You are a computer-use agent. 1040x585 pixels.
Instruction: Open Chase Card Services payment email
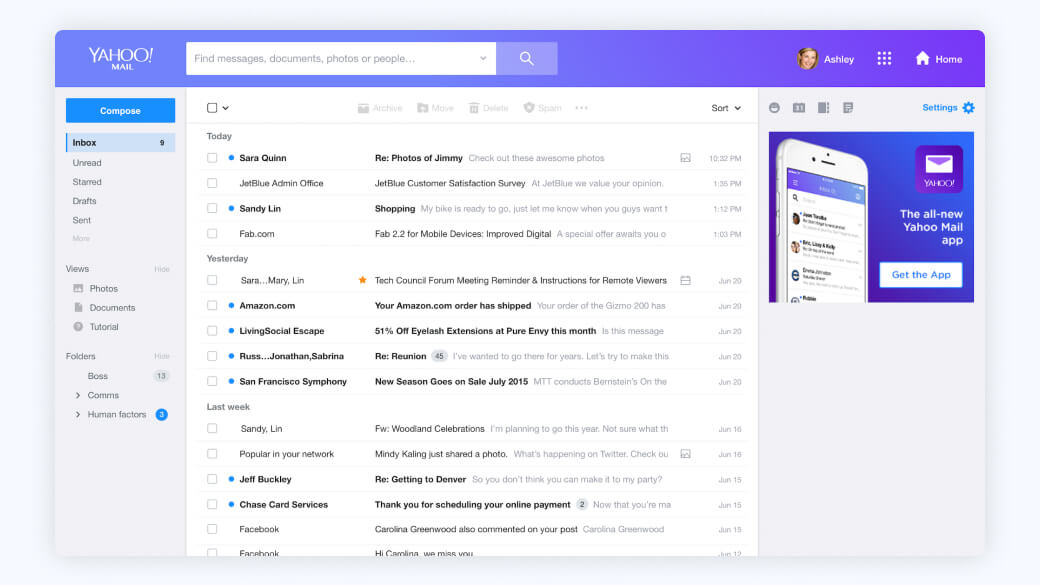pyautogui.click(x=472, y=505)
